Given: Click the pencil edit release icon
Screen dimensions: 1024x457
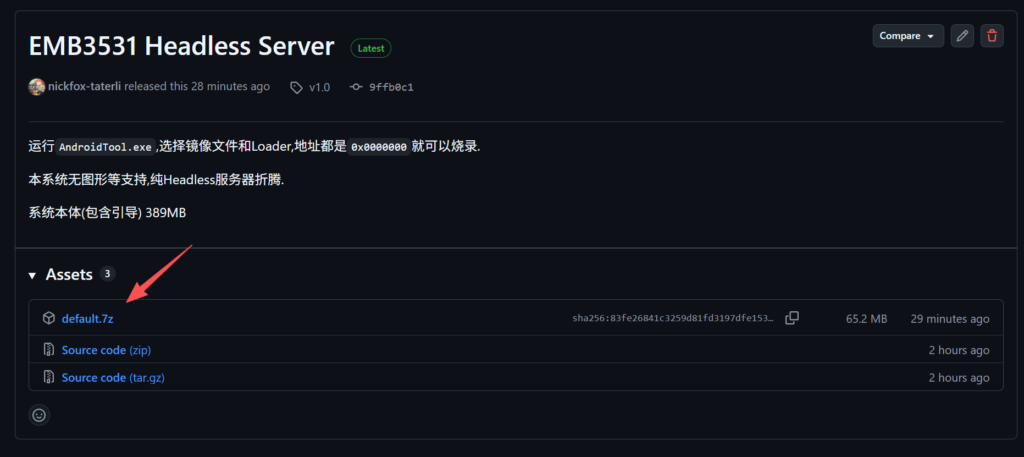Looking at the screenshot, I should 962,36.
